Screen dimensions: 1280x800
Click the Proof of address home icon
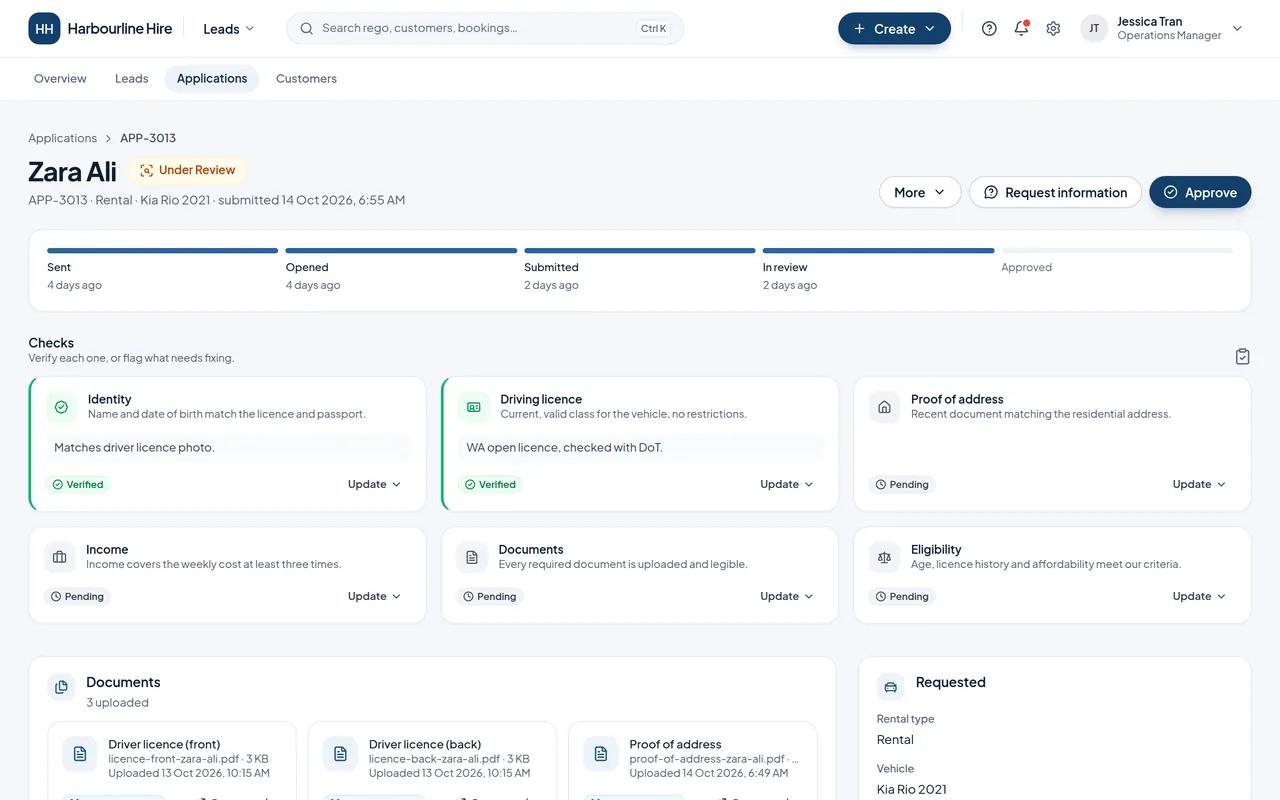[x=884, y=407]
